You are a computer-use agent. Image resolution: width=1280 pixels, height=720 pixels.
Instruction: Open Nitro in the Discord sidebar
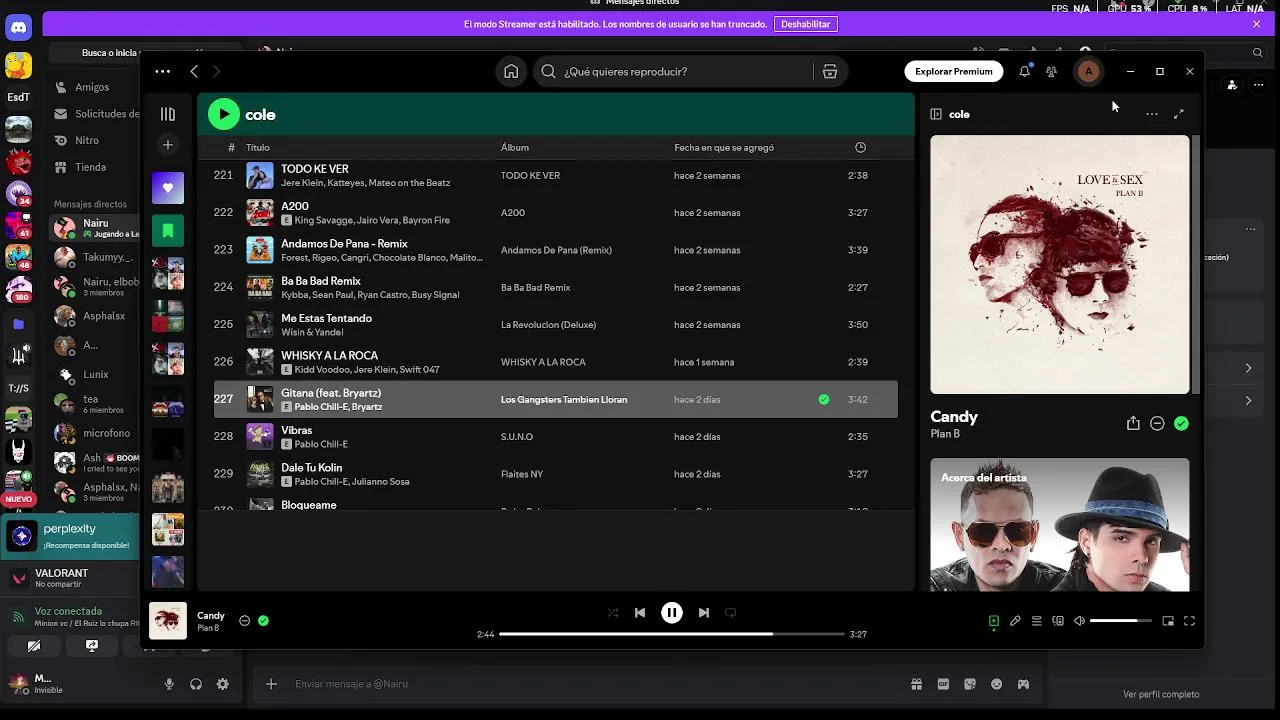(87, 140)
